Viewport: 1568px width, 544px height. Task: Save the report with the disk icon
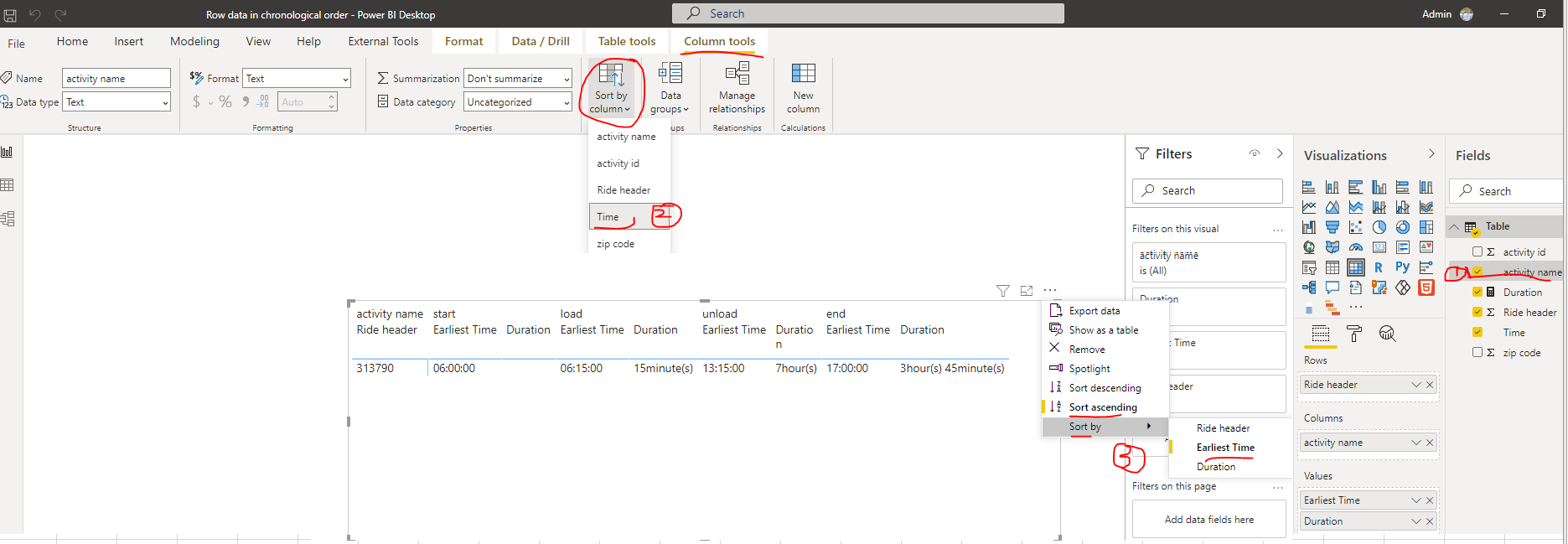pyautogui.click(x=10, y=15)
